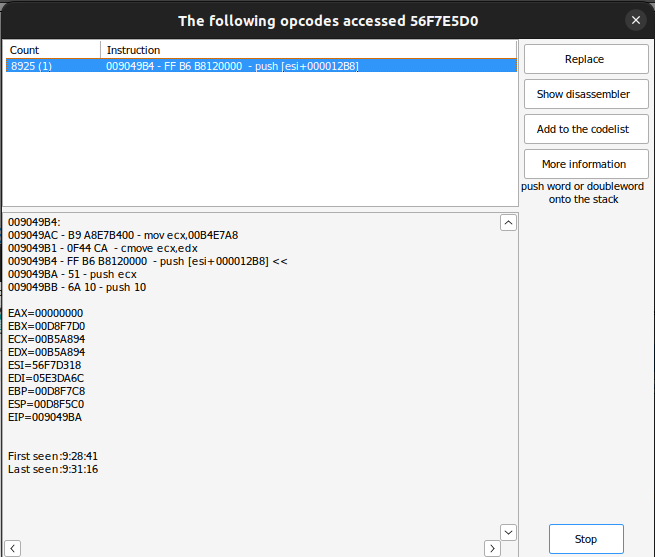Click the Last seen:9:31:16 line
The image size is (655, 557).
[x=53, y=469]
